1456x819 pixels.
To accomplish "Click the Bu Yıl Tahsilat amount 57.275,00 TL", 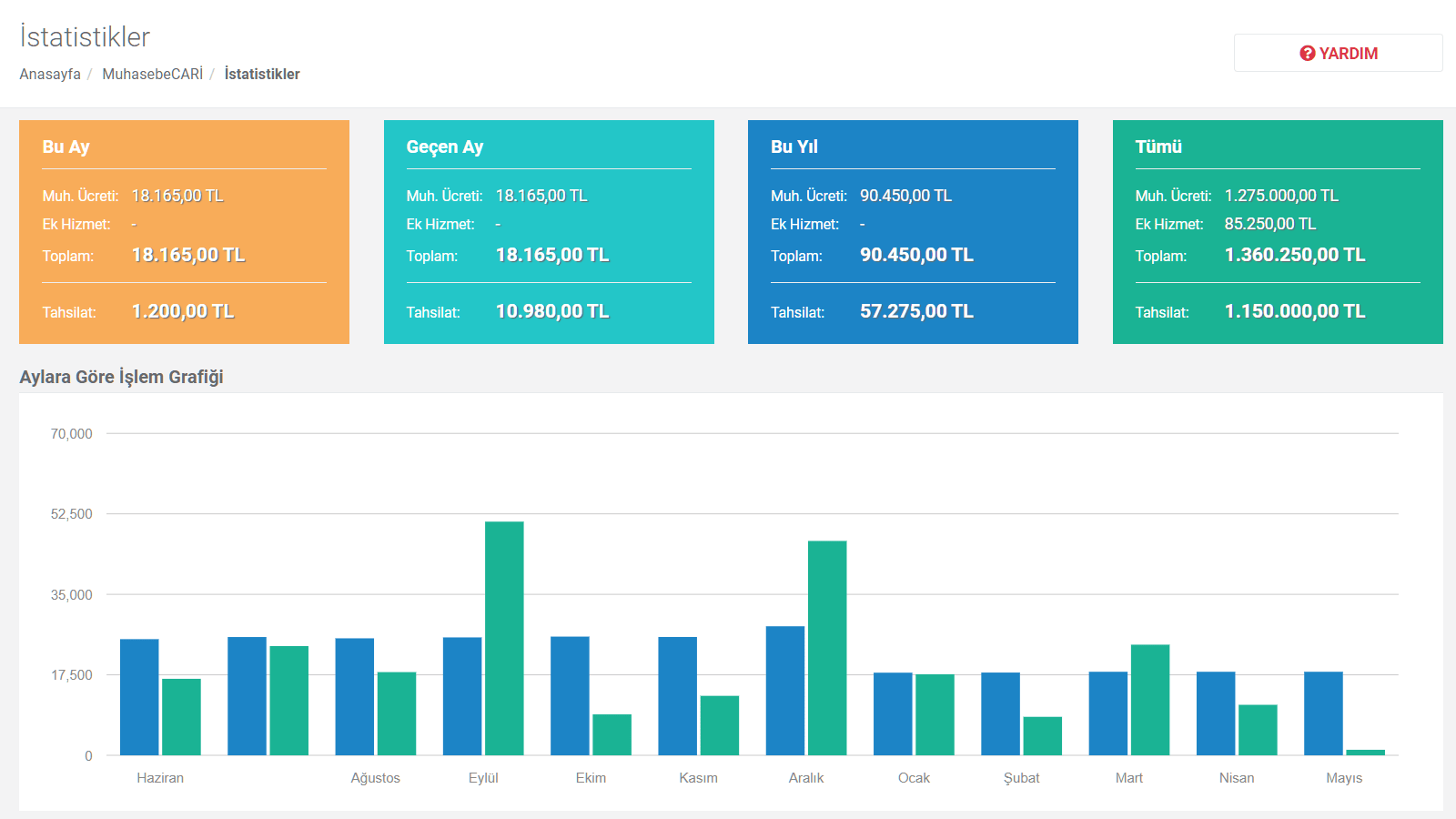I will coord(916,311).
